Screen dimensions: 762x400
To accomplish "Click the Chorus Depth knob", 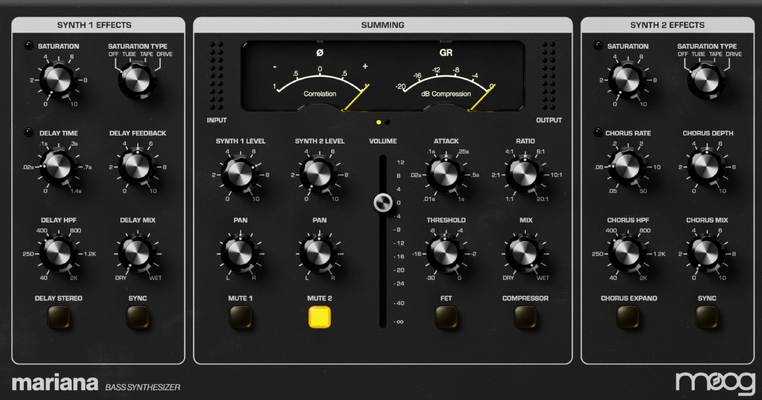I will click(x=706, y=166).
